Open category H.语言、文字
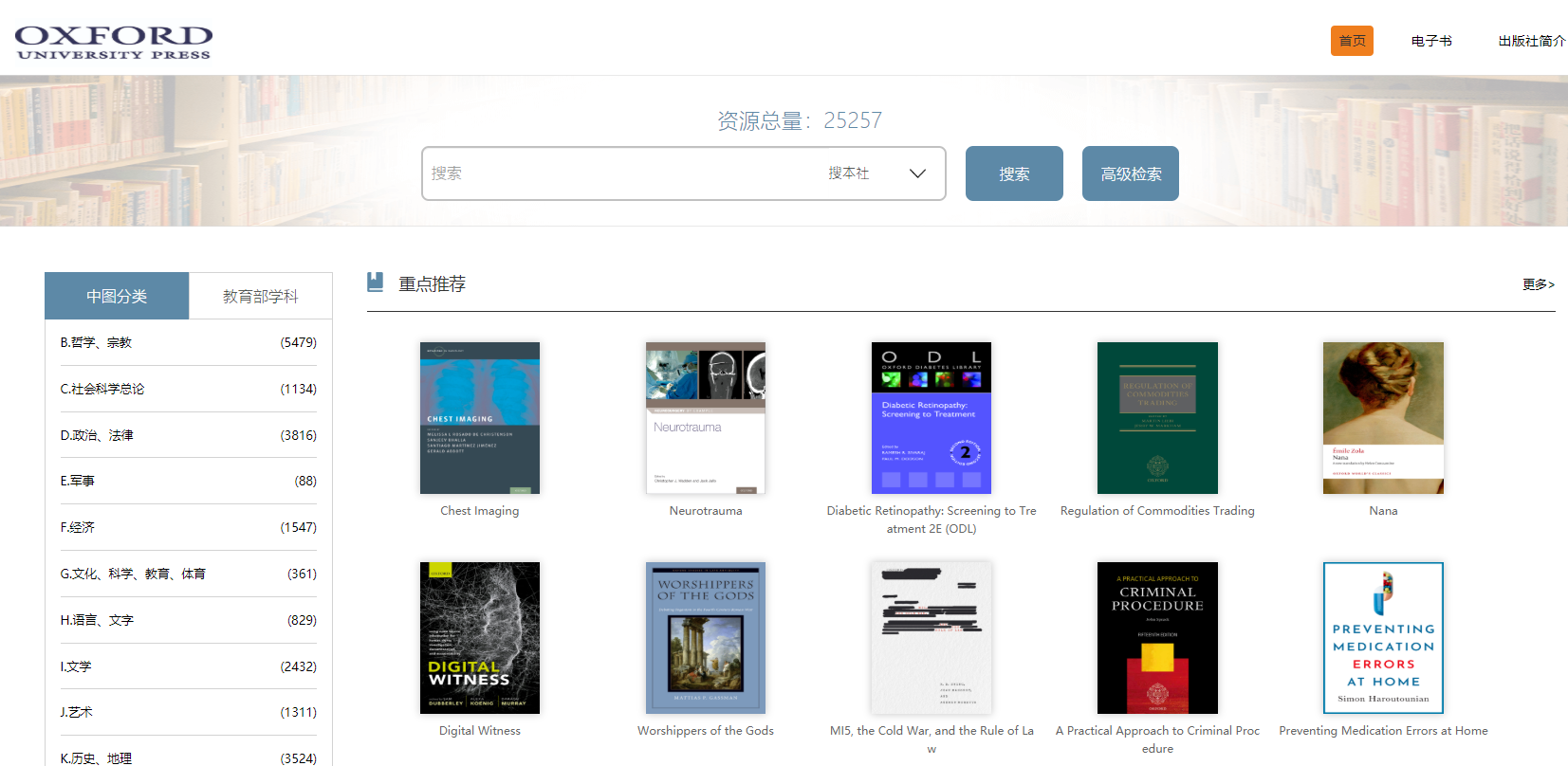Viewport: 1568px width, 766px height. [x=189, y=620]
